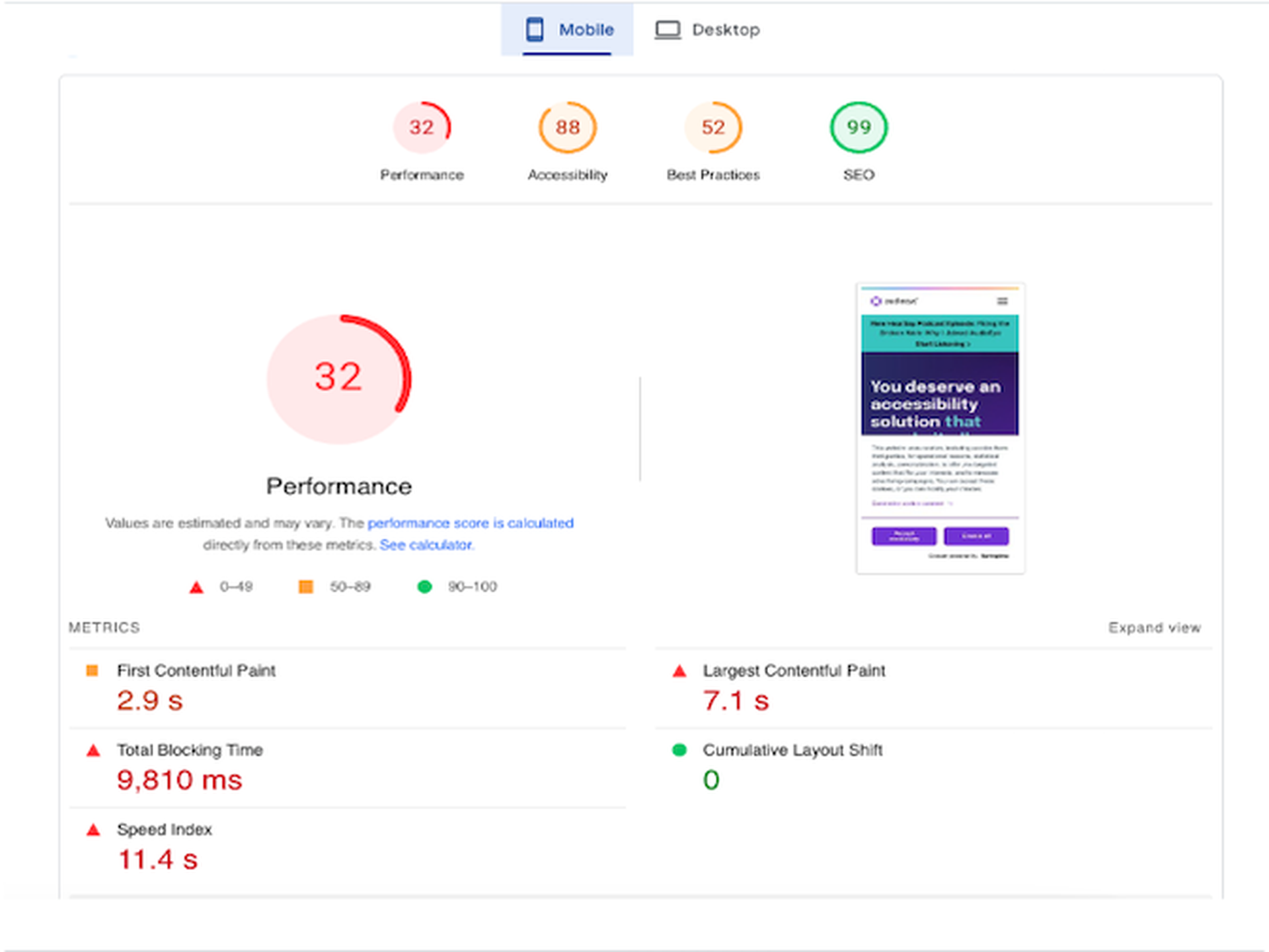
Task: Click the website preview thumbnail
Action: coord(940,428)
